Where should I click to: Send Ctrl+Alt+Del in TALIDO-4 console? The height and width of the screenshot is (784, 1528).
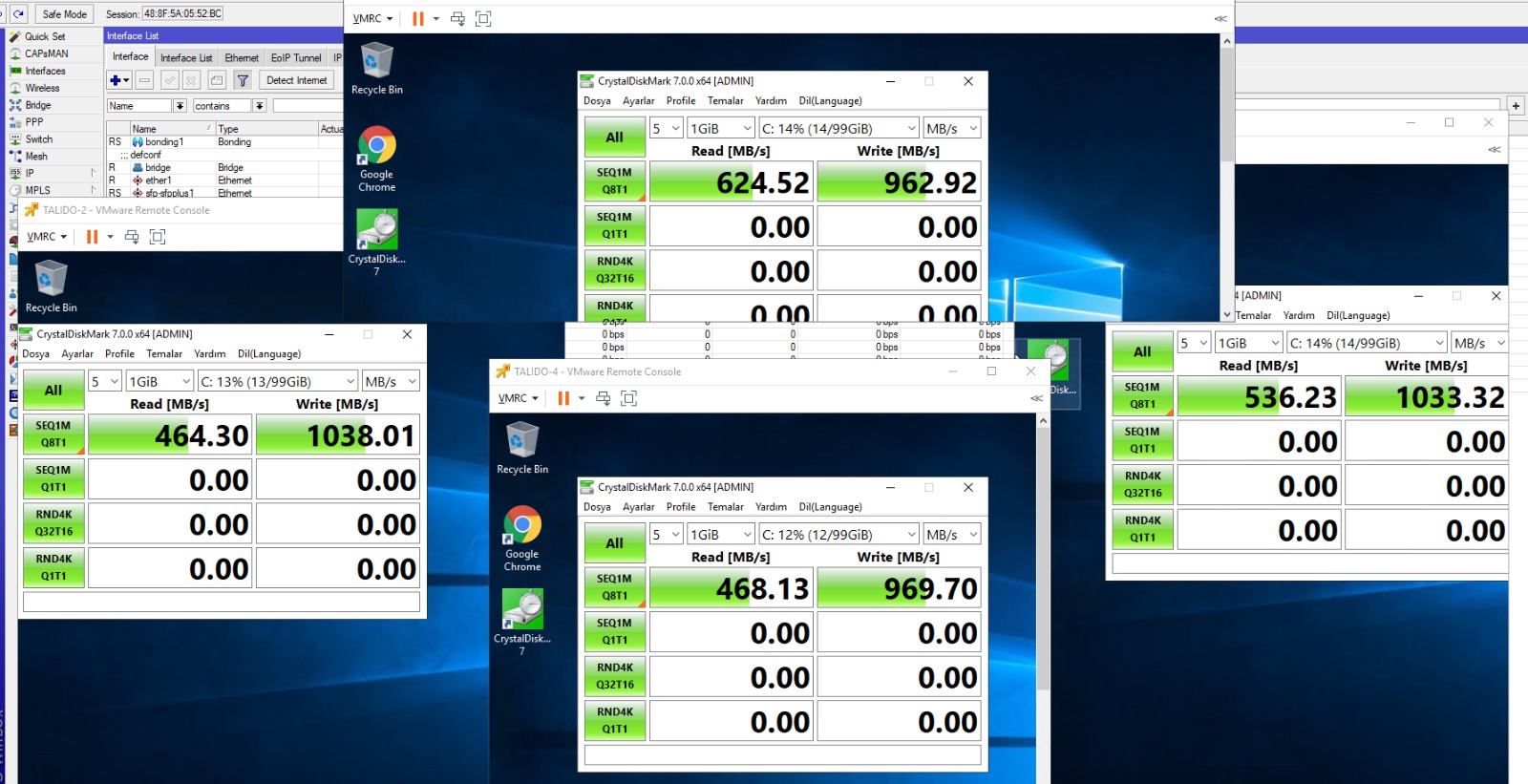tap(604, 398)
